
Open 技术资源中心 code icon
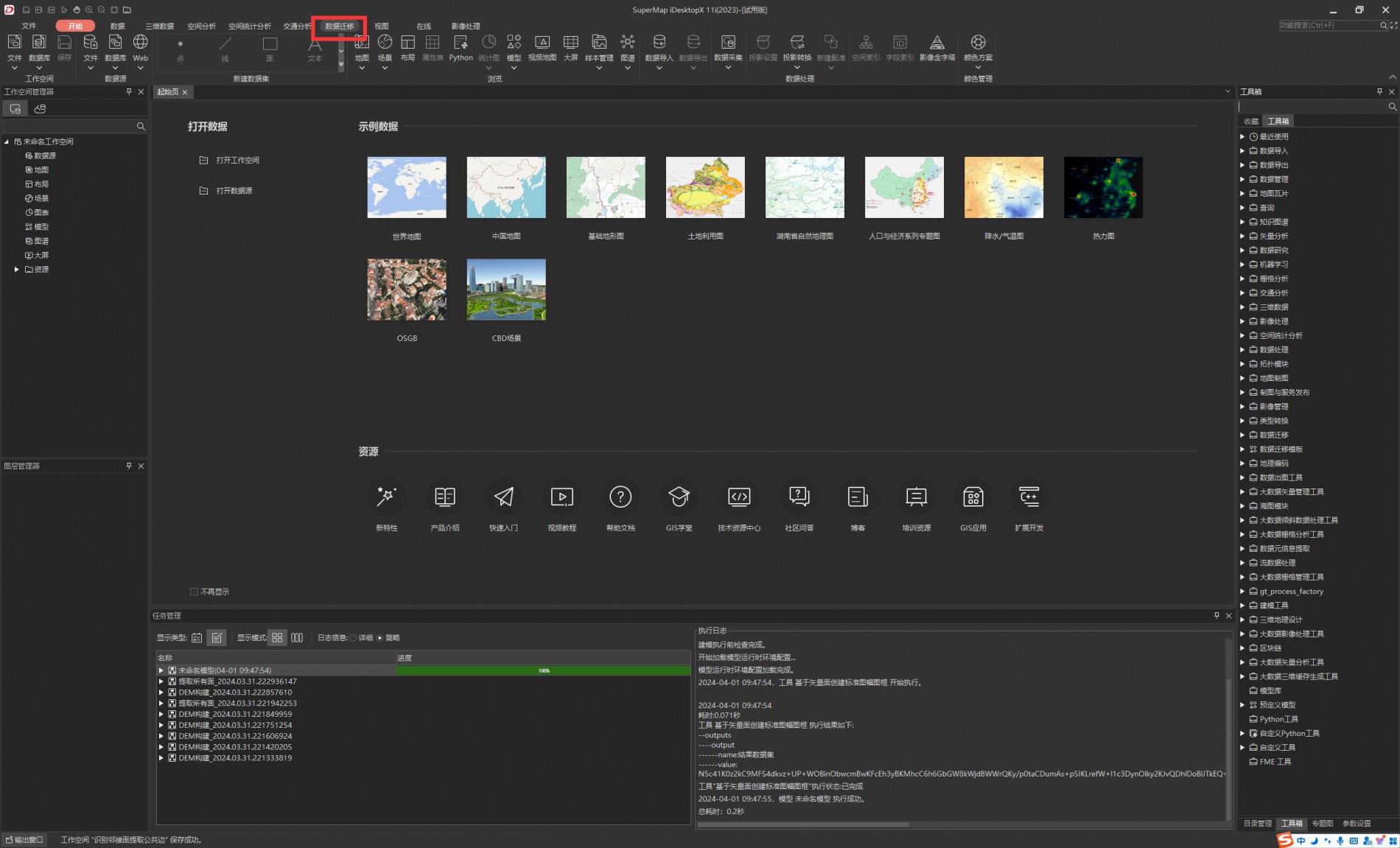pos(739,497)
